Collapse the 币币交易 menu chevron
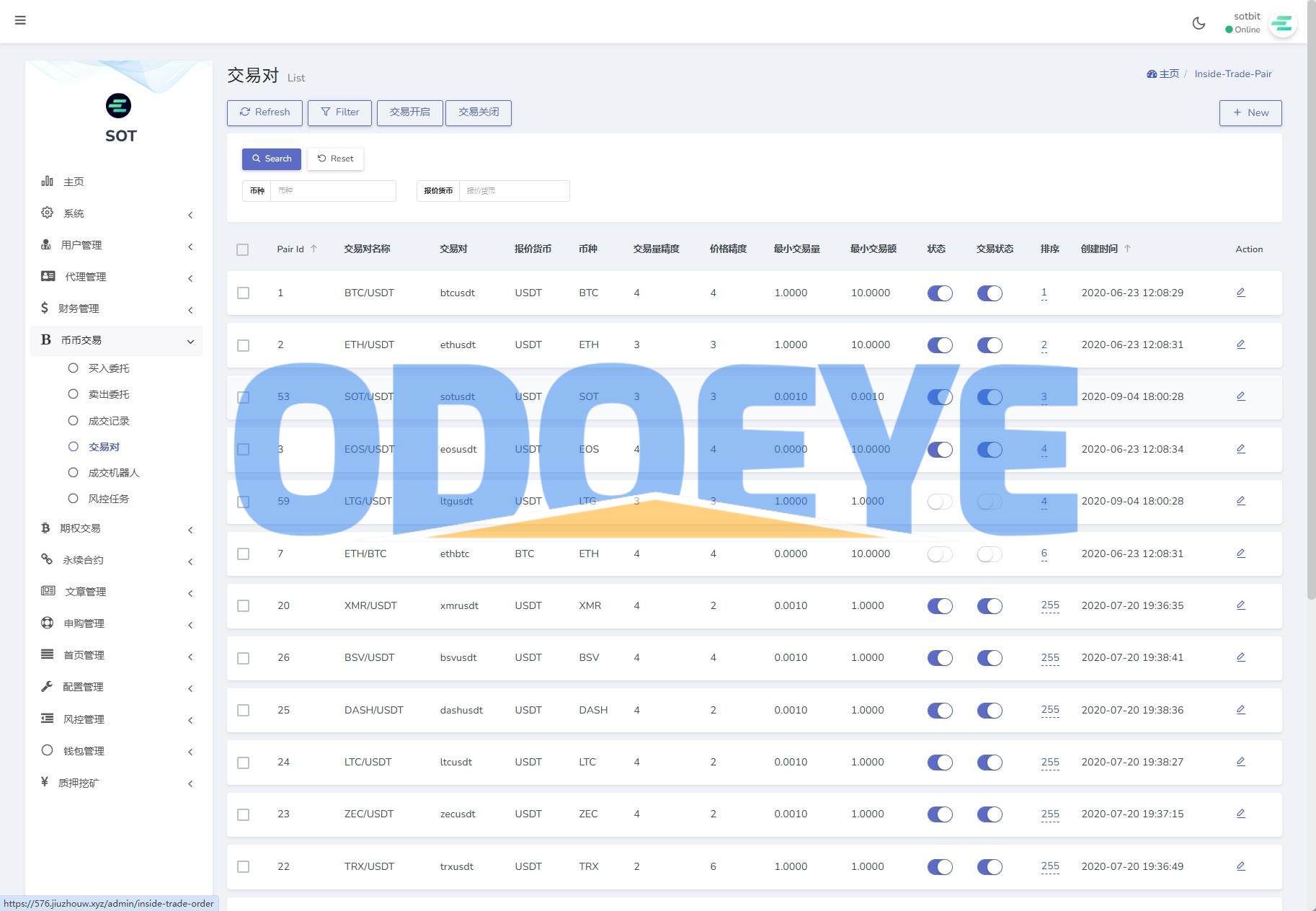This screenshot has width=1316, height=911. (x=190, y=342)
